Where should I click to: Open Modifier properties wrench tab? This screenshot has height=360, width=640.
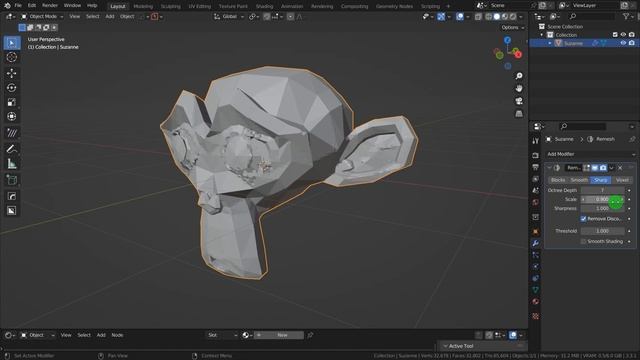(536, 243)
